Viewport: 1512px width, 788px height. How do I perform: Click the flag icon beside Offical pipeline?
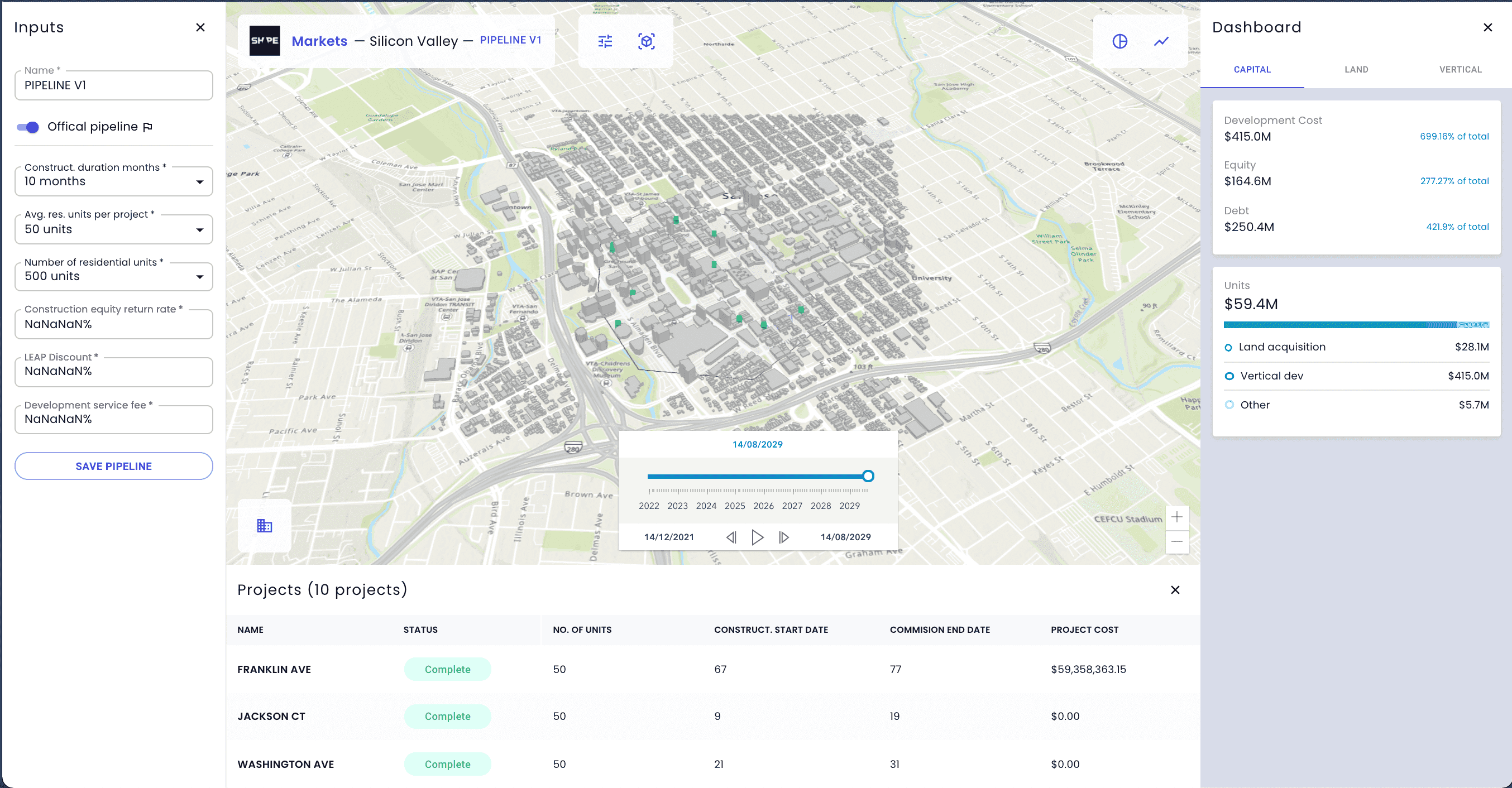click(148, 126)
